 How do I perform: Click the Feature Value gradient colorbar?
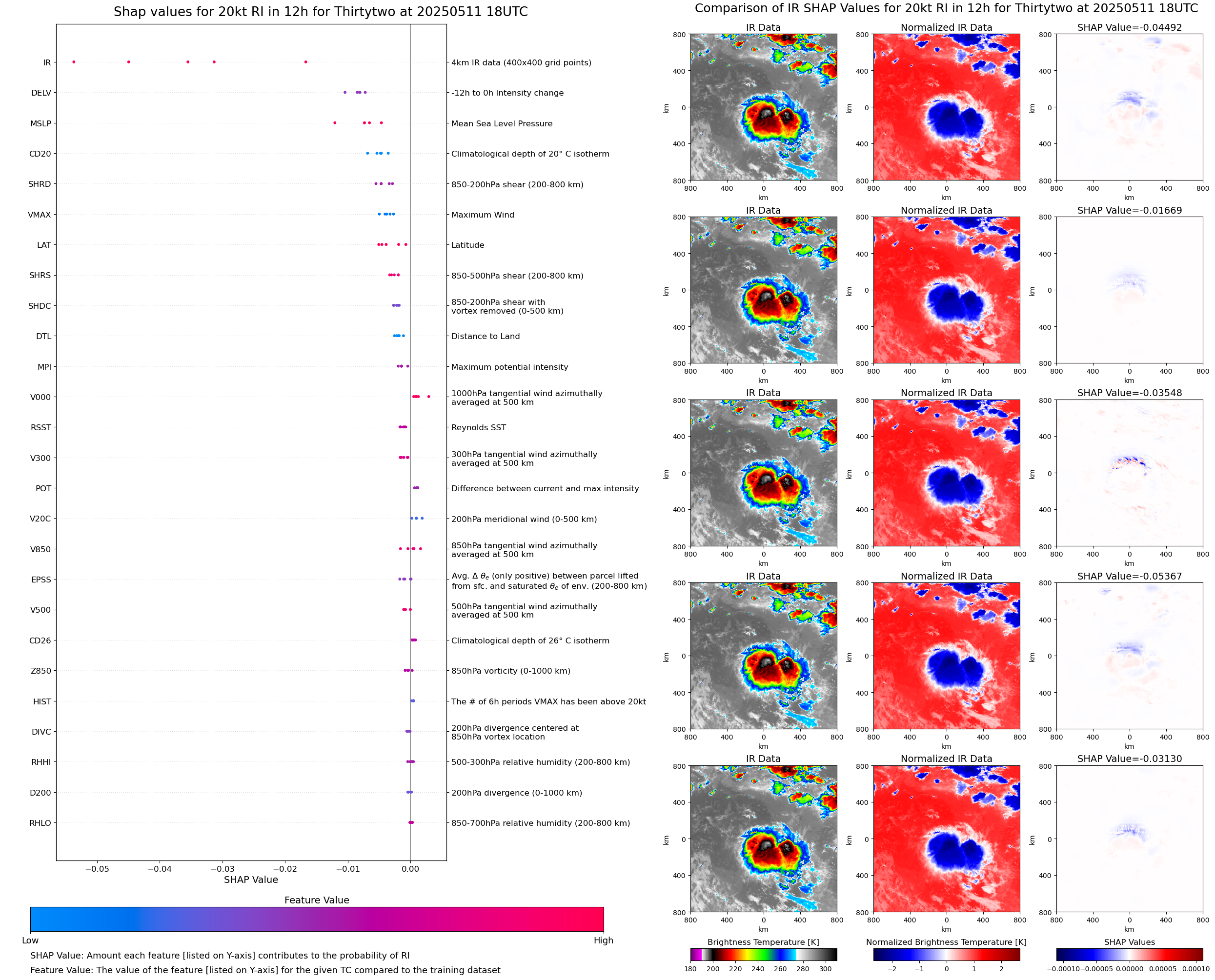(x=317, y=919)
